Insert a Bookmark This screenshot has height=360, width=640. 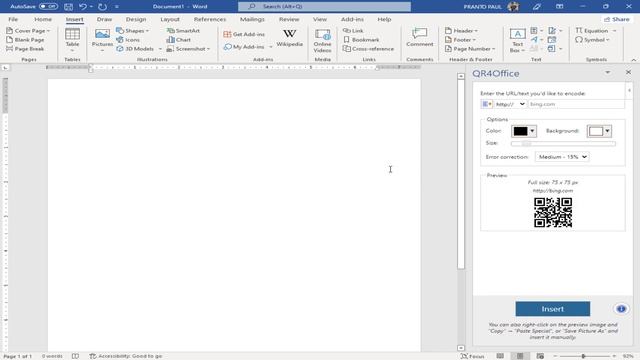[x=362, y=40]
